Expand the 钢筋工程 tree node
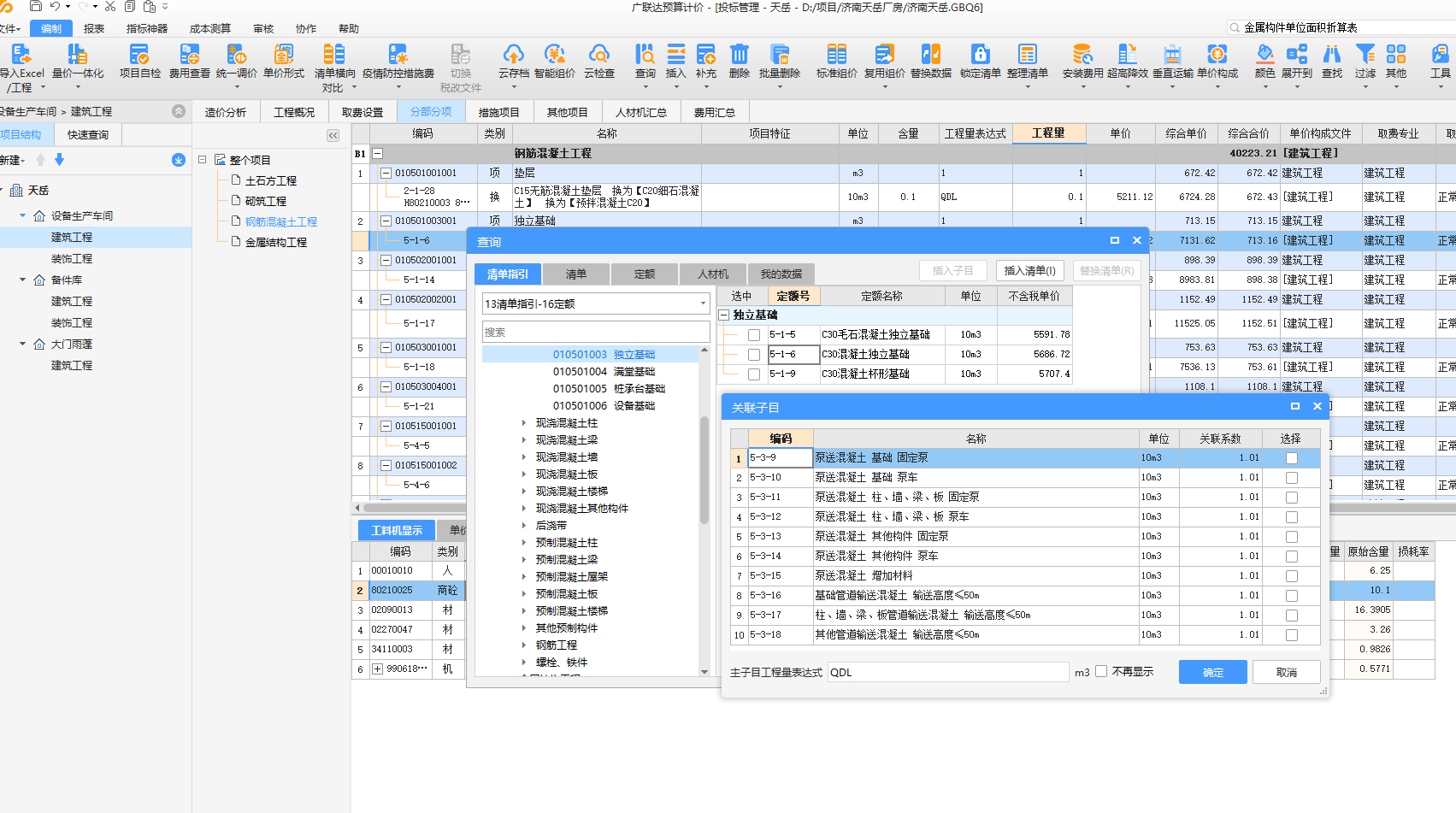The image size is (1456, 813). (524, 645)
